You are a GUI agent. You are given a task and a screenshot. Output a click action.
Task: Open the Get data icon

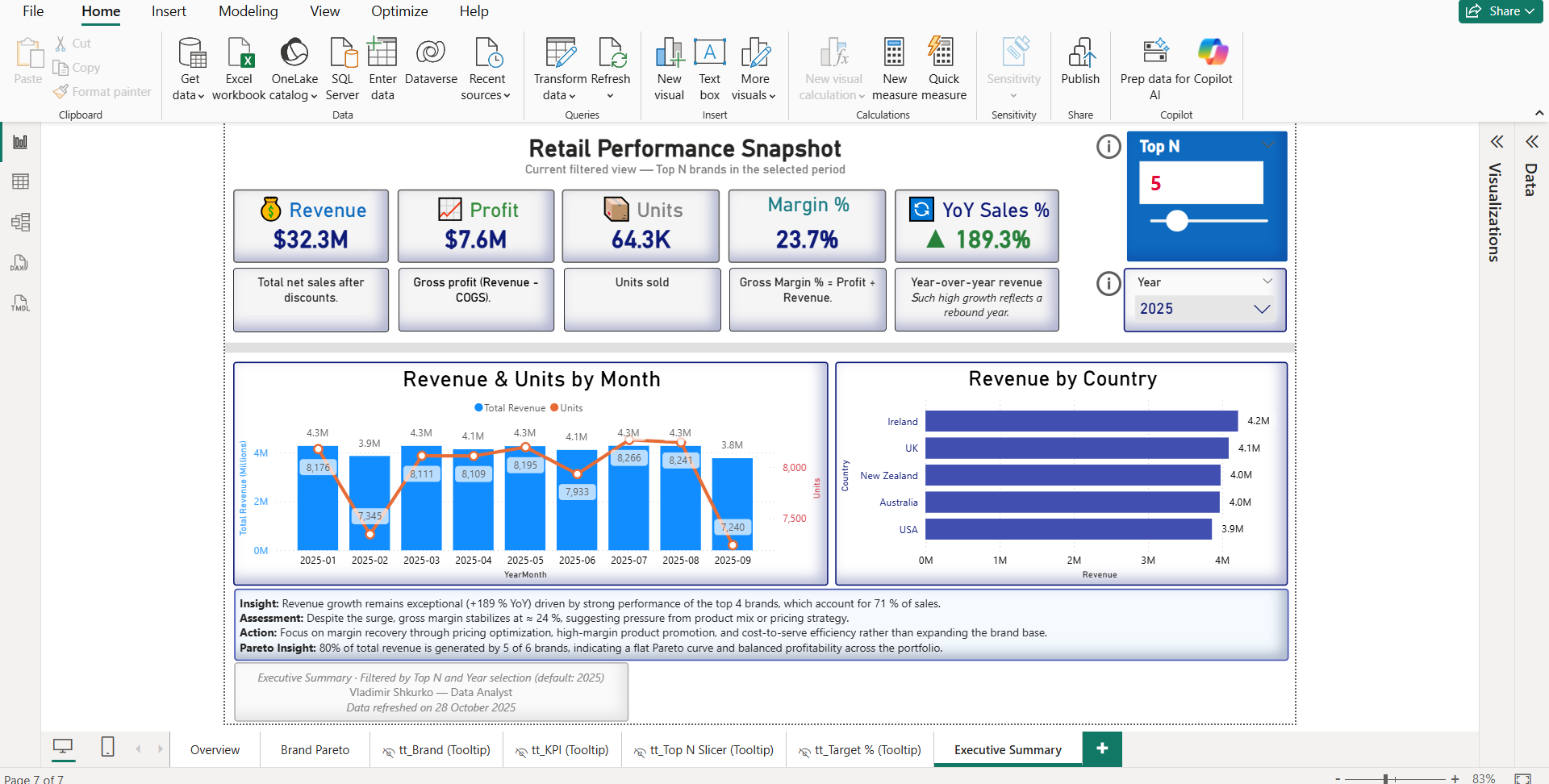point(190,53)
